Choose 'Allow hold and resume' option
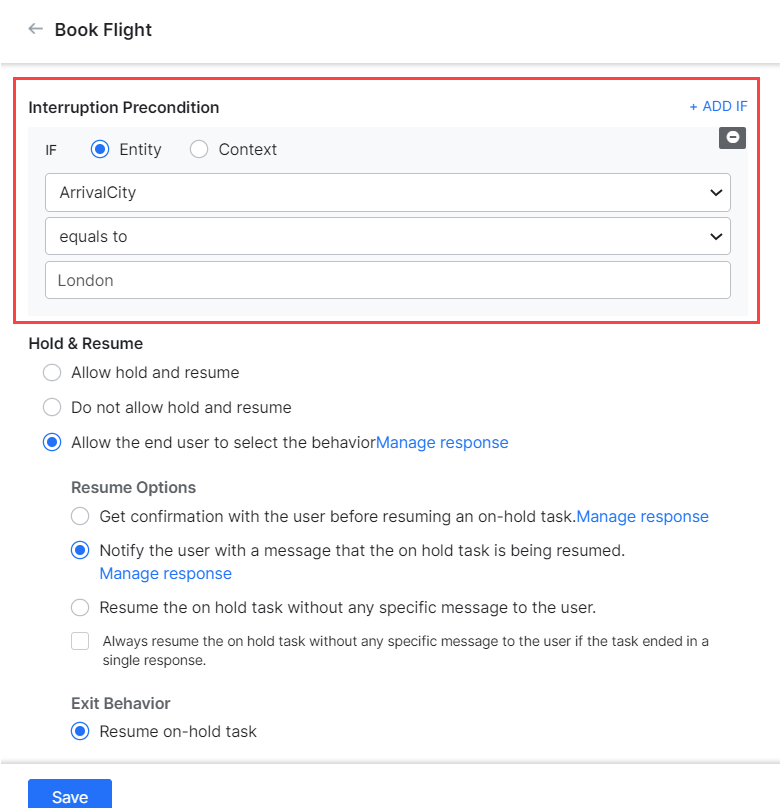Viewport: 780px width, 808px height. (52, 372)
